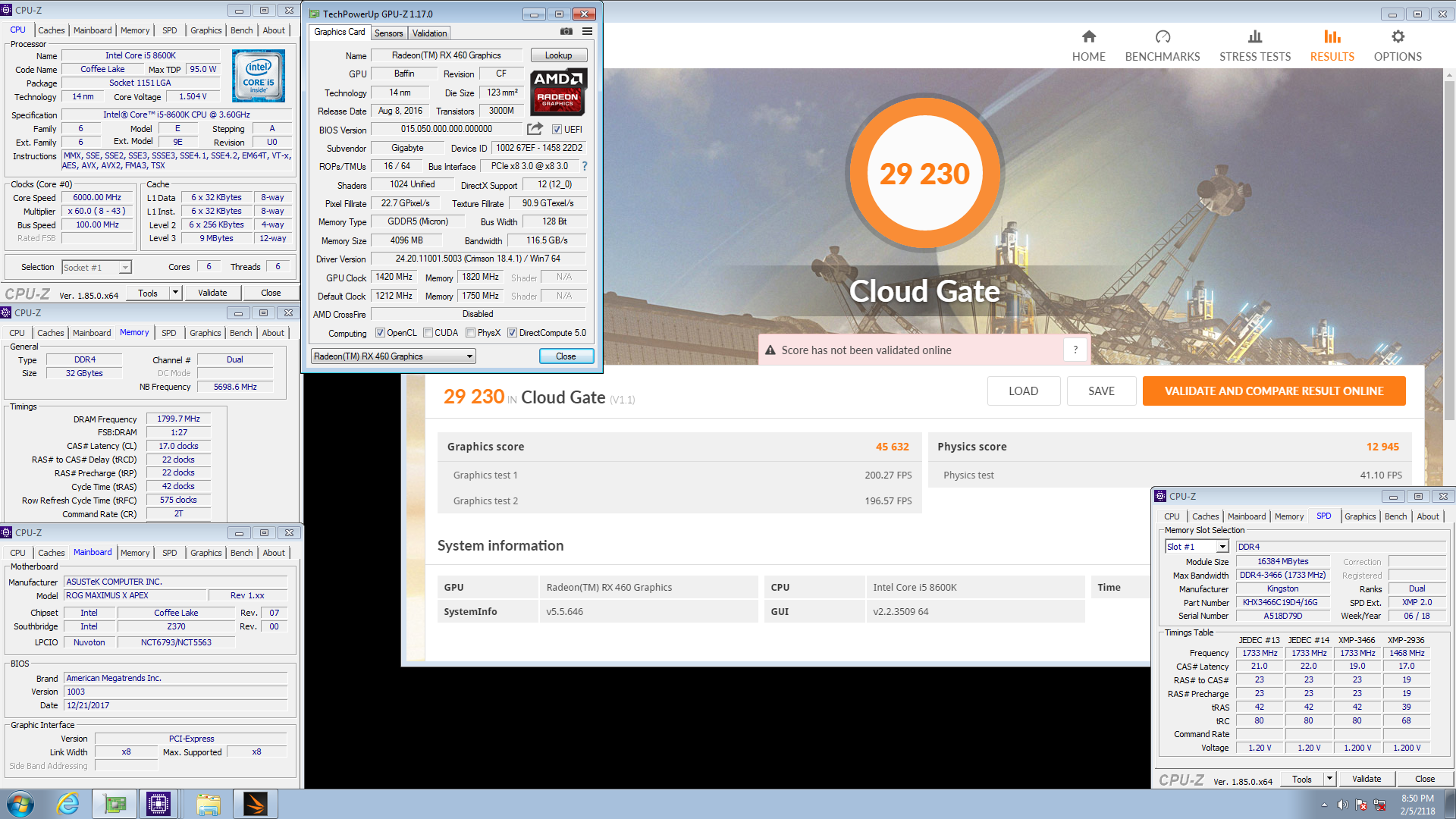
Task: Toggle the UEFI checkbox in GPU-Z
Action: coord(557,130)
